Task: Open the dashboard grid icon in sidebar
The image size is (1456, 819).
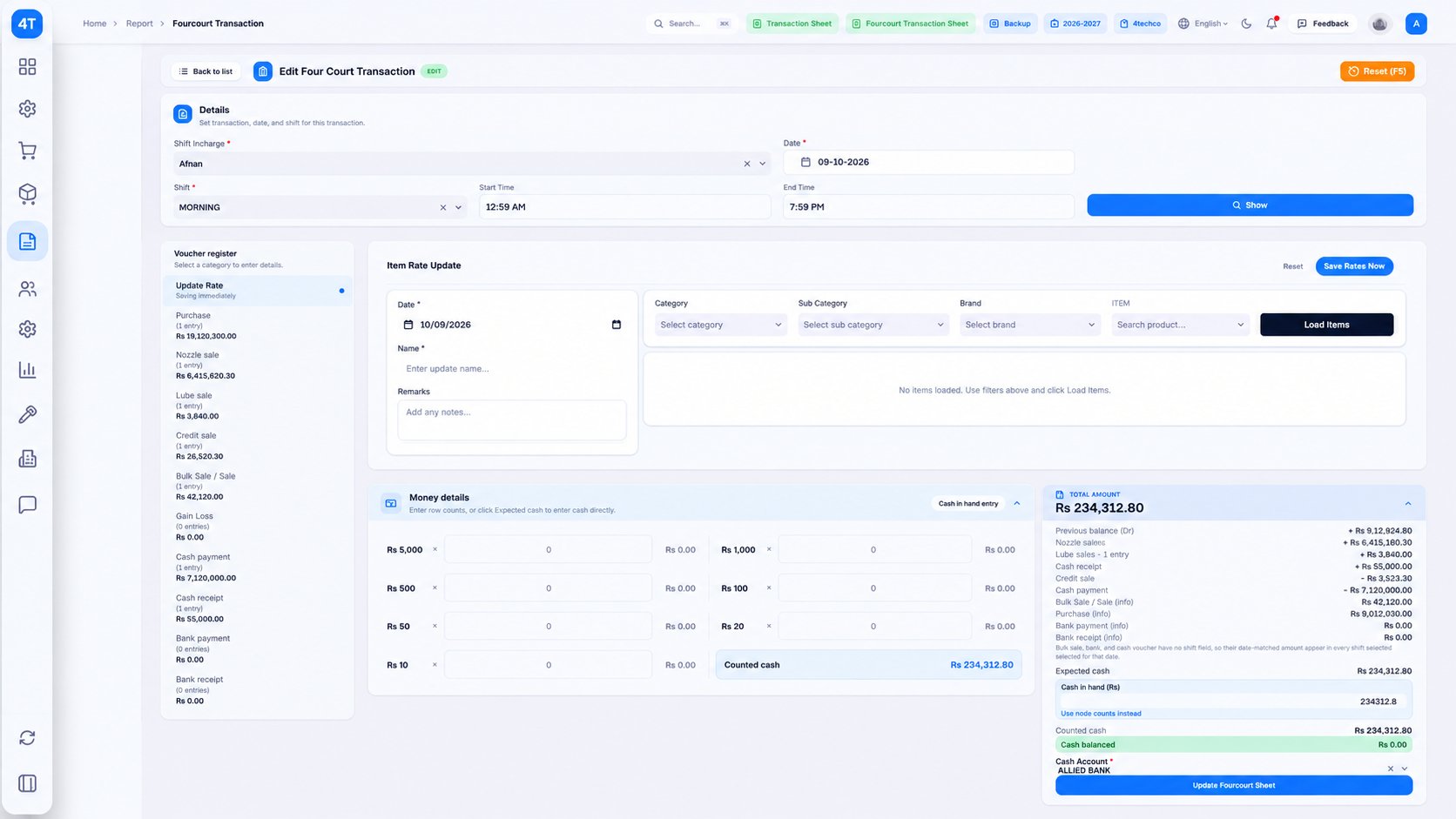Action: (27, 67)
